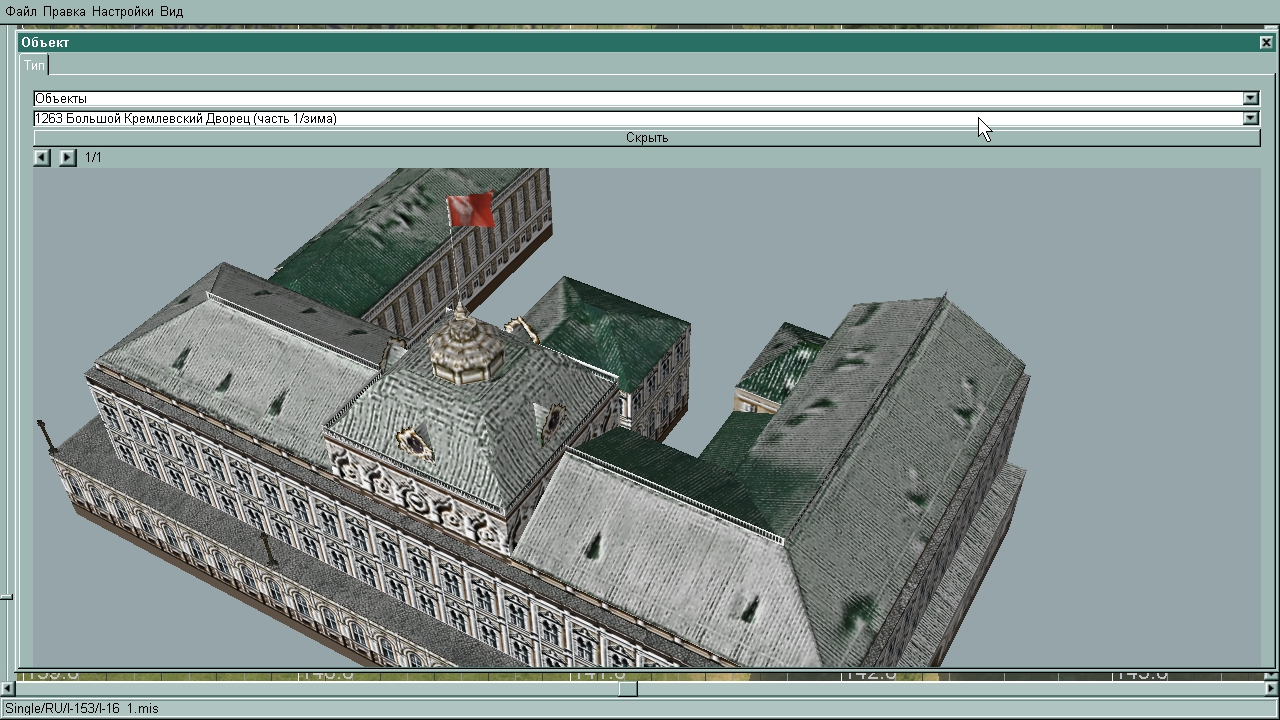Click the horizontal scrollbar thumb
The height and width of the screenshot is (720, 1280).
coord(627,689)
